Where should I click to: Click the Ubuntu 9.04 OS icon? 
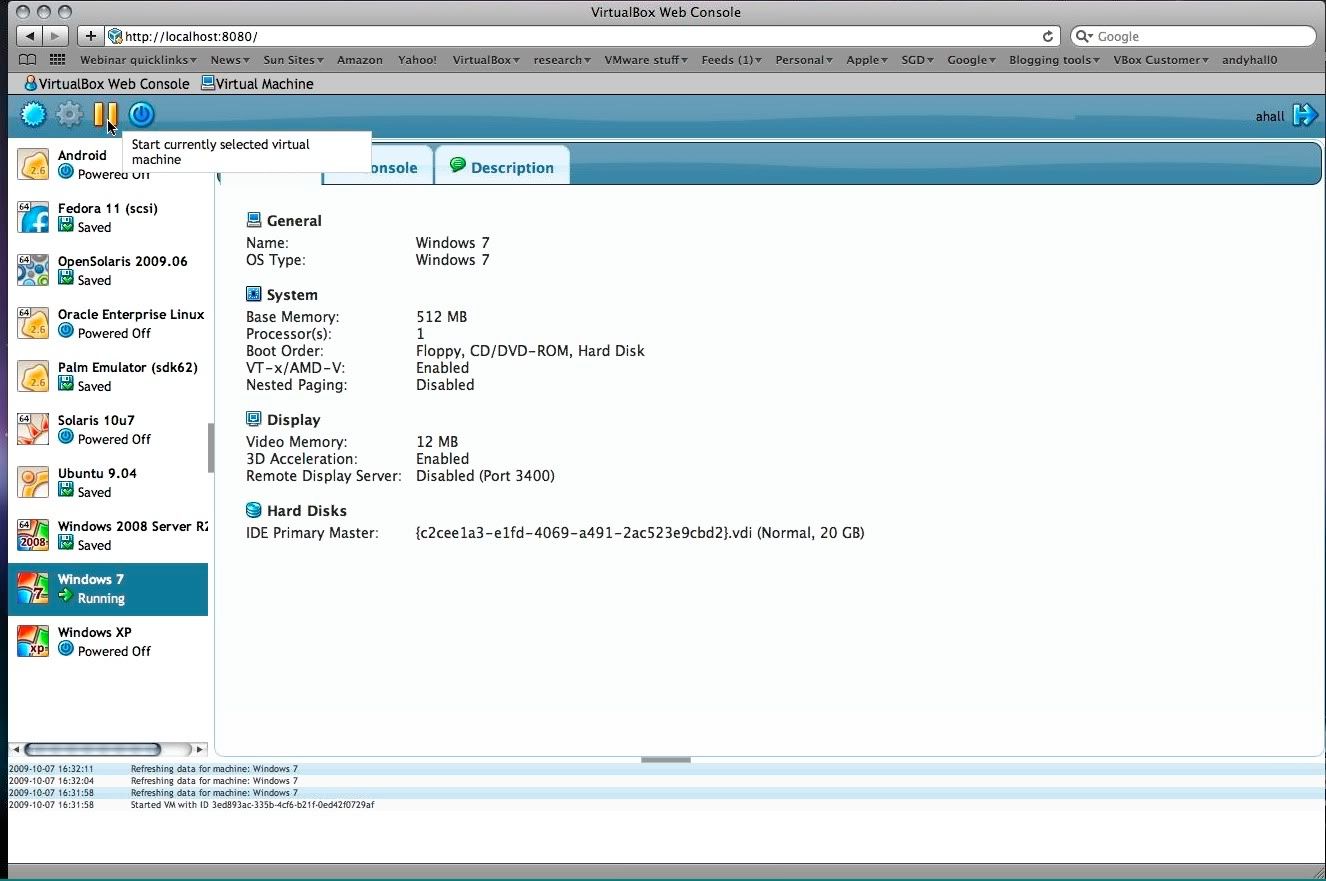click(33, 482)
